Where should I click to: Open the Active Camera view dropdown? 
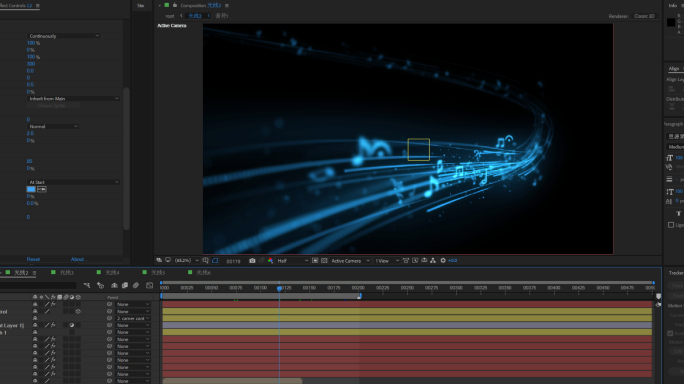point(350,261)
